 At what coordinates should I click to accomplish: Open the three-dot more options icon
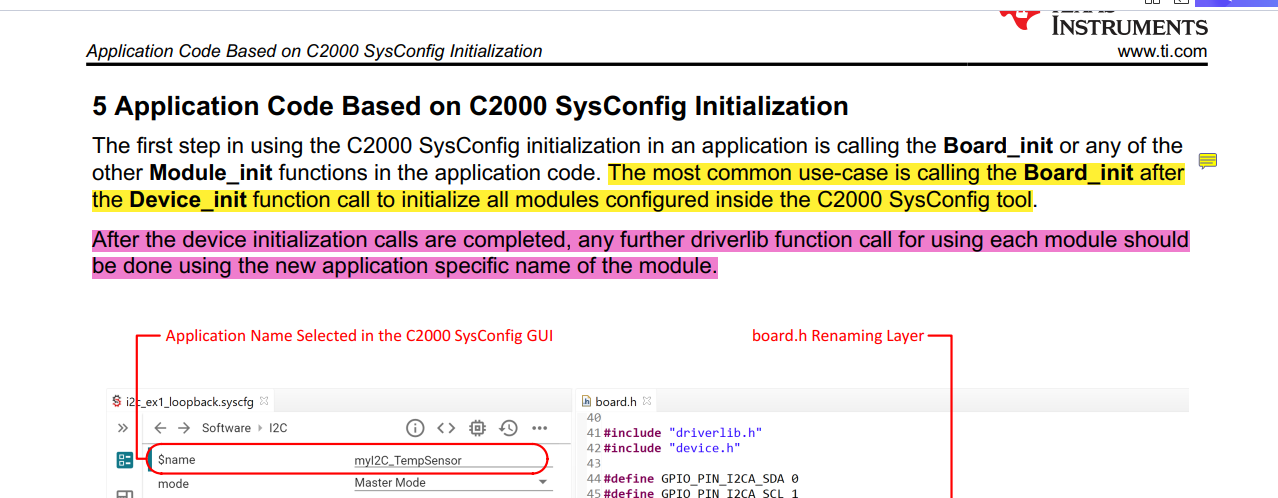(539, 428)
